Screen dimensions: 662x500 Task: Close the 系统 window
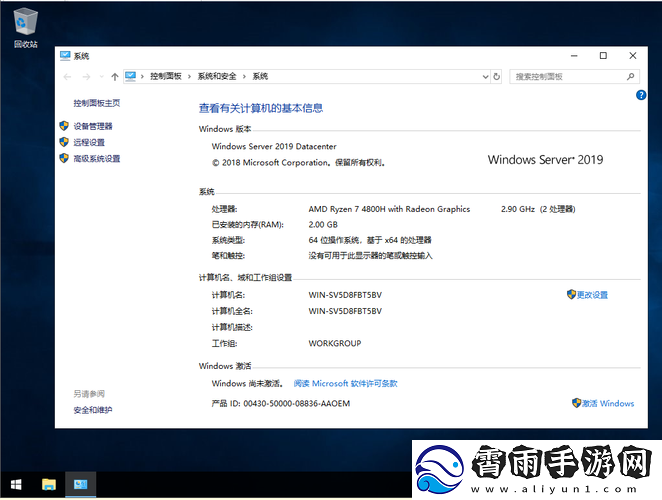click(x=633, y=56)
